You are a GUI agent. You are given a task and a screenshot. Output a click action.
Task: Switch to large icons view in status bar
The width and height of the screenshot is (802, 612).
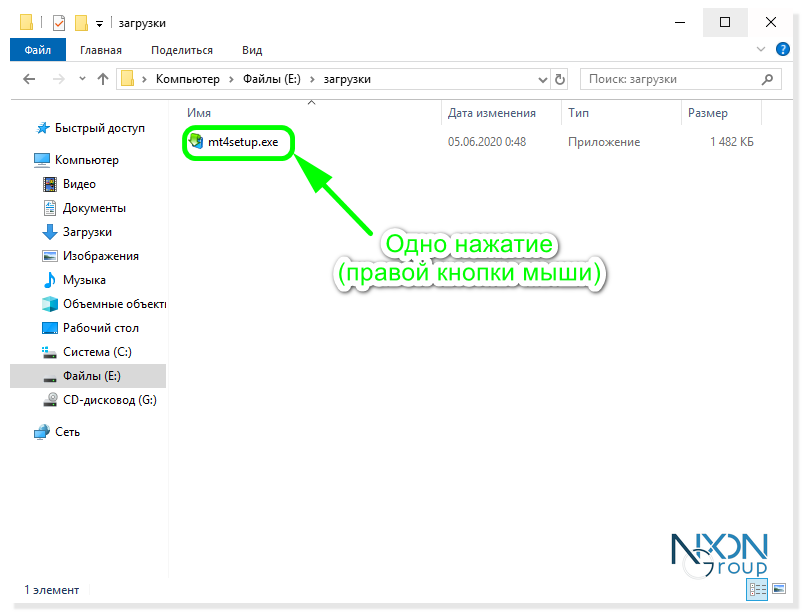click(x=779, y=590)
